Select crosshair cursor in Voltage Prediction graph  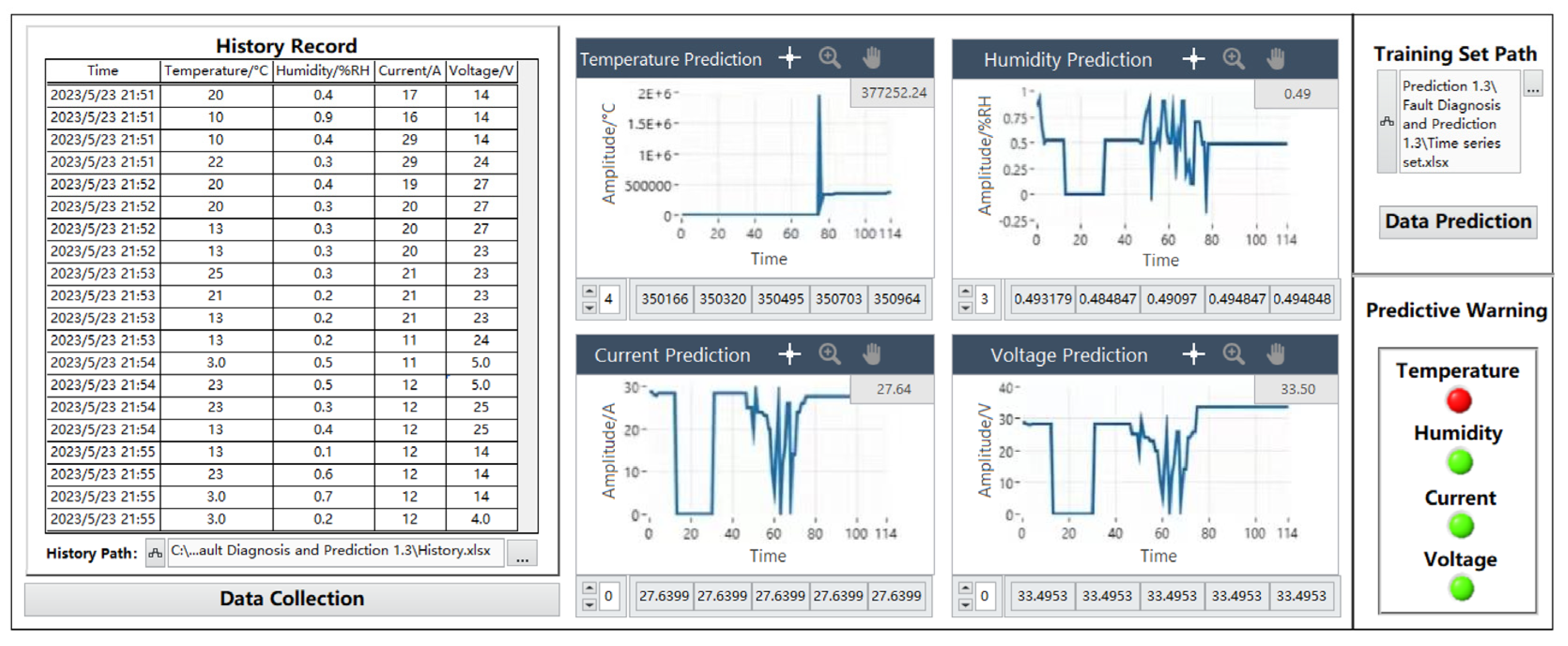pyautogui.click(x=1193, y=354)
